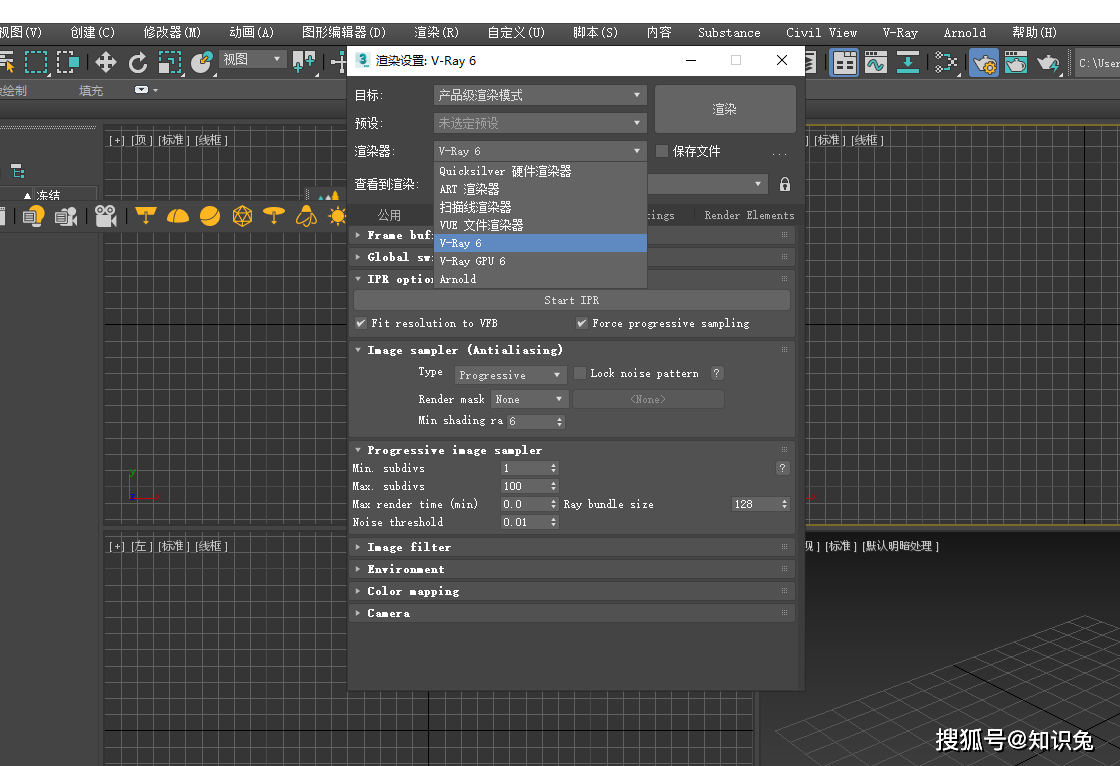Select the Move transform tool
Image resolution: width=1120 pixels, height=766 pixels.
(x=105, y=63)
